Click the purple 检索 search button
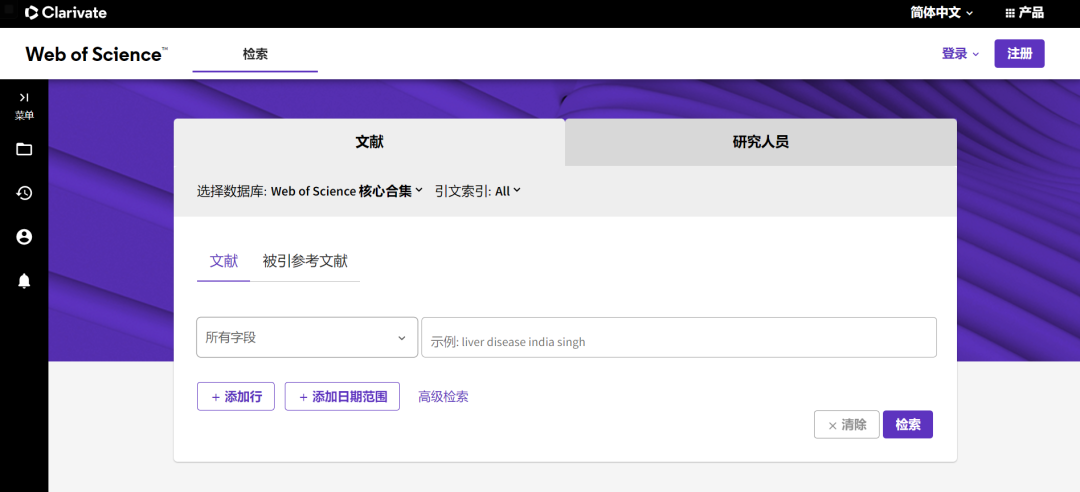This screenshot has height=492, width=1080. (908, 424)
